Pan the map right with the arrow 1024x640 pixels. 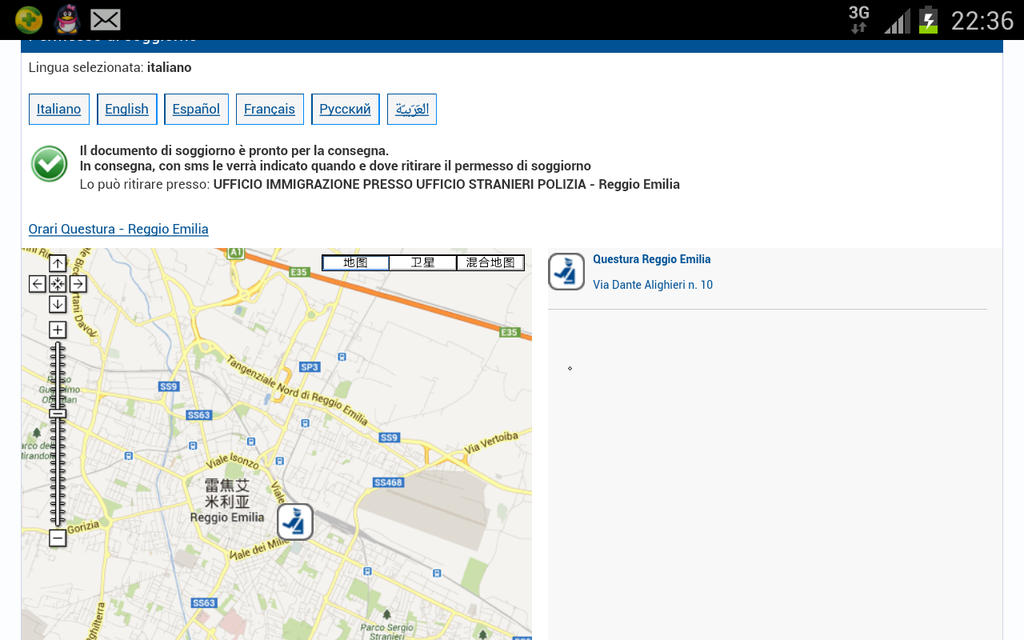point(78,283)
